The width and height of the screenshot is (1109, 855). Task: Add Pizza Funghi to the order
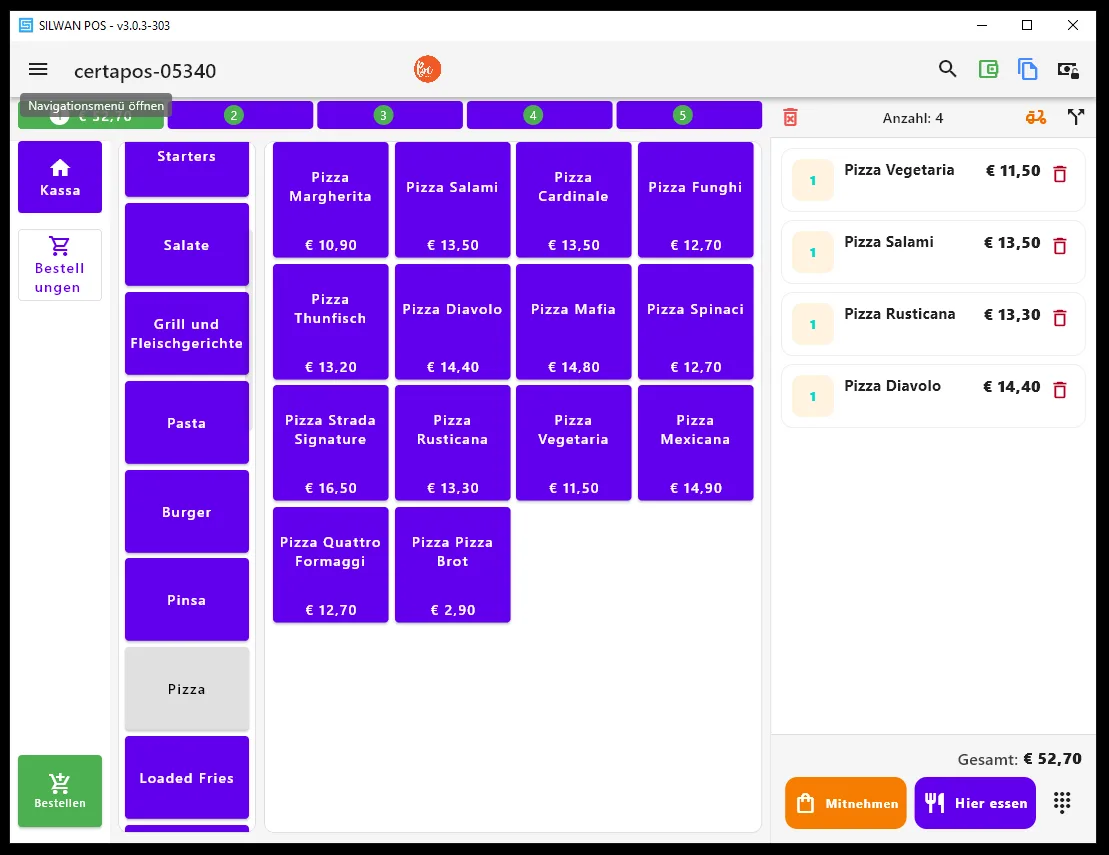point(695,200)
